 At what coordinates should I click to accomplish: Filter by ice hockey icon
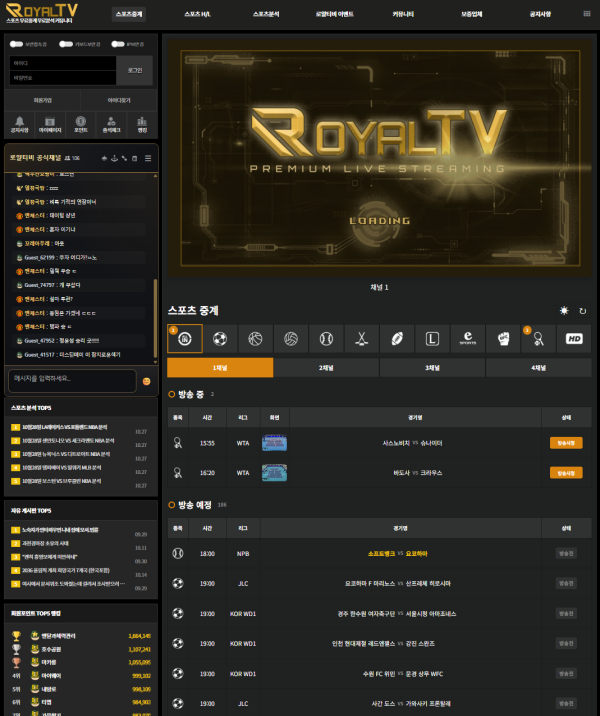coord(362,338)
